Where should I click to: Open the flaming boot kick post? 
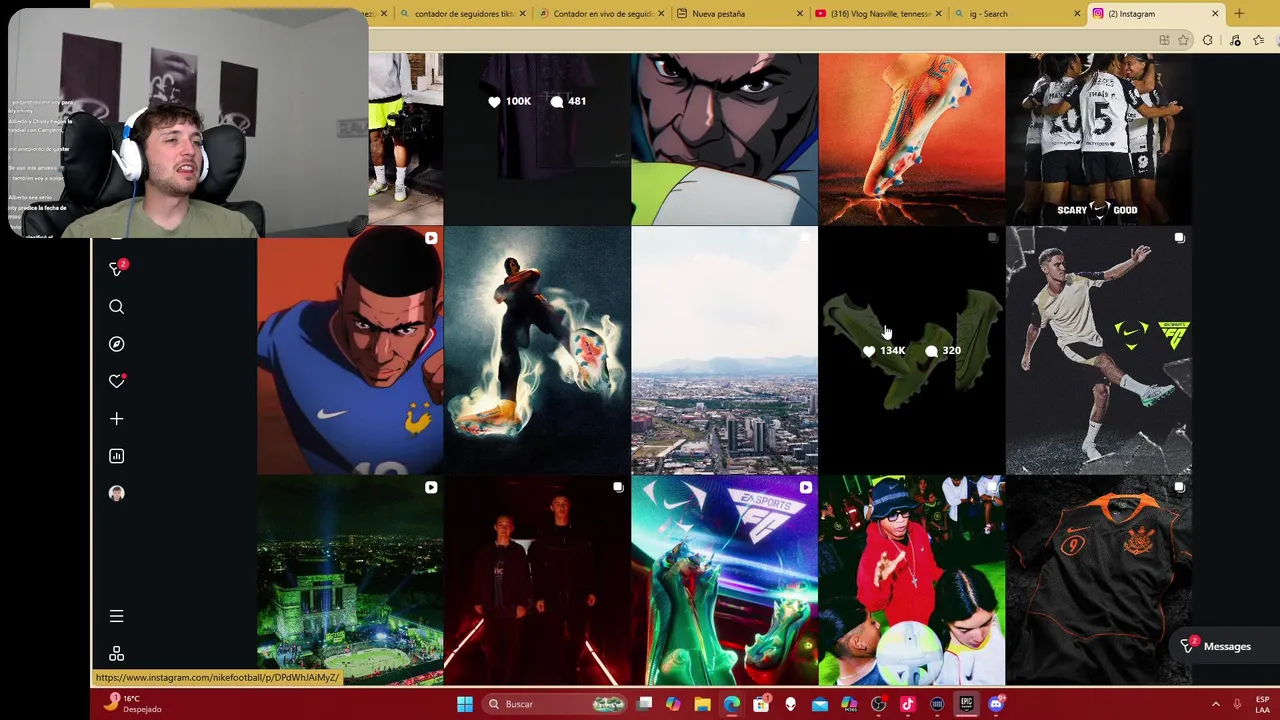tap(537, 350)
